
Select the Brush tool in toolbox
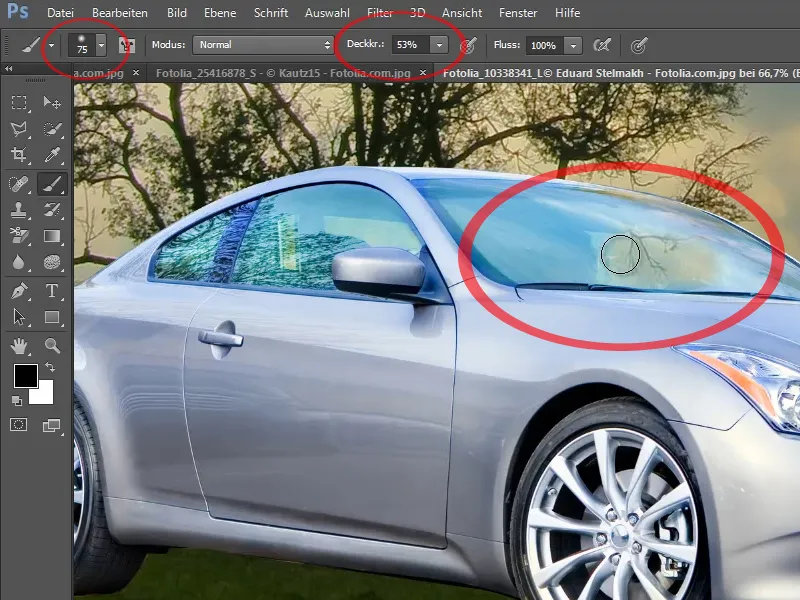(52, 184)
